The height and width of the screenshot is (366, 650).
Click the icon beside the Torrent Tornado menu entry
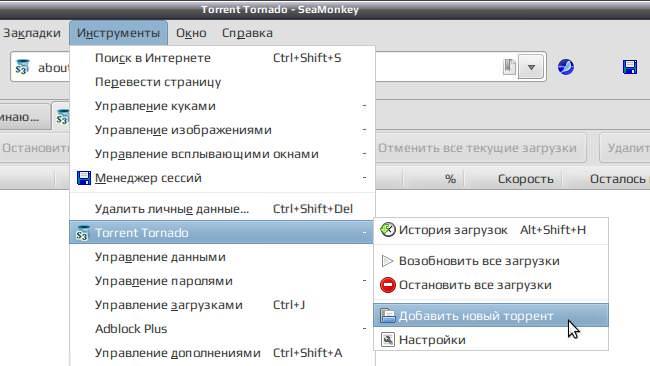pos(82,233)
